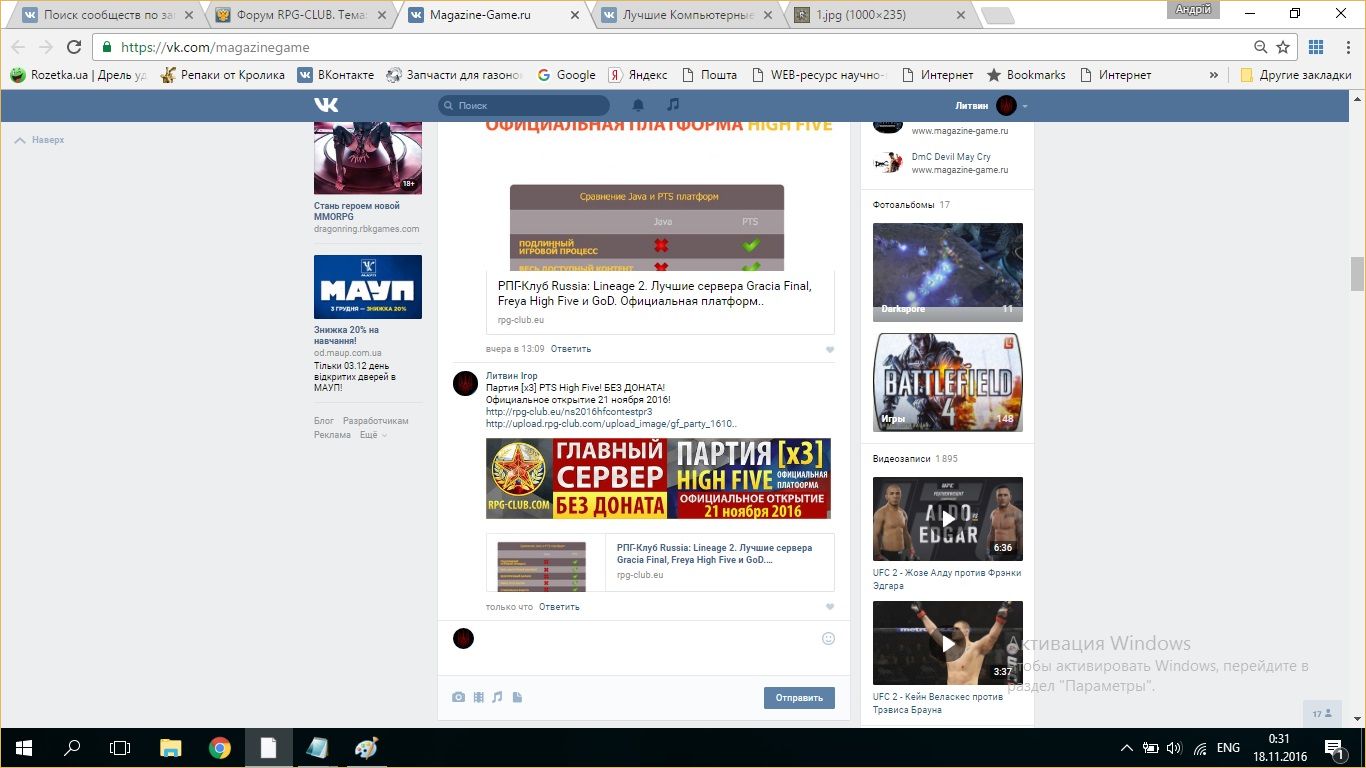Attach a document to the comment
This screenshot has height=768, width=1366.
coord(517,697)
